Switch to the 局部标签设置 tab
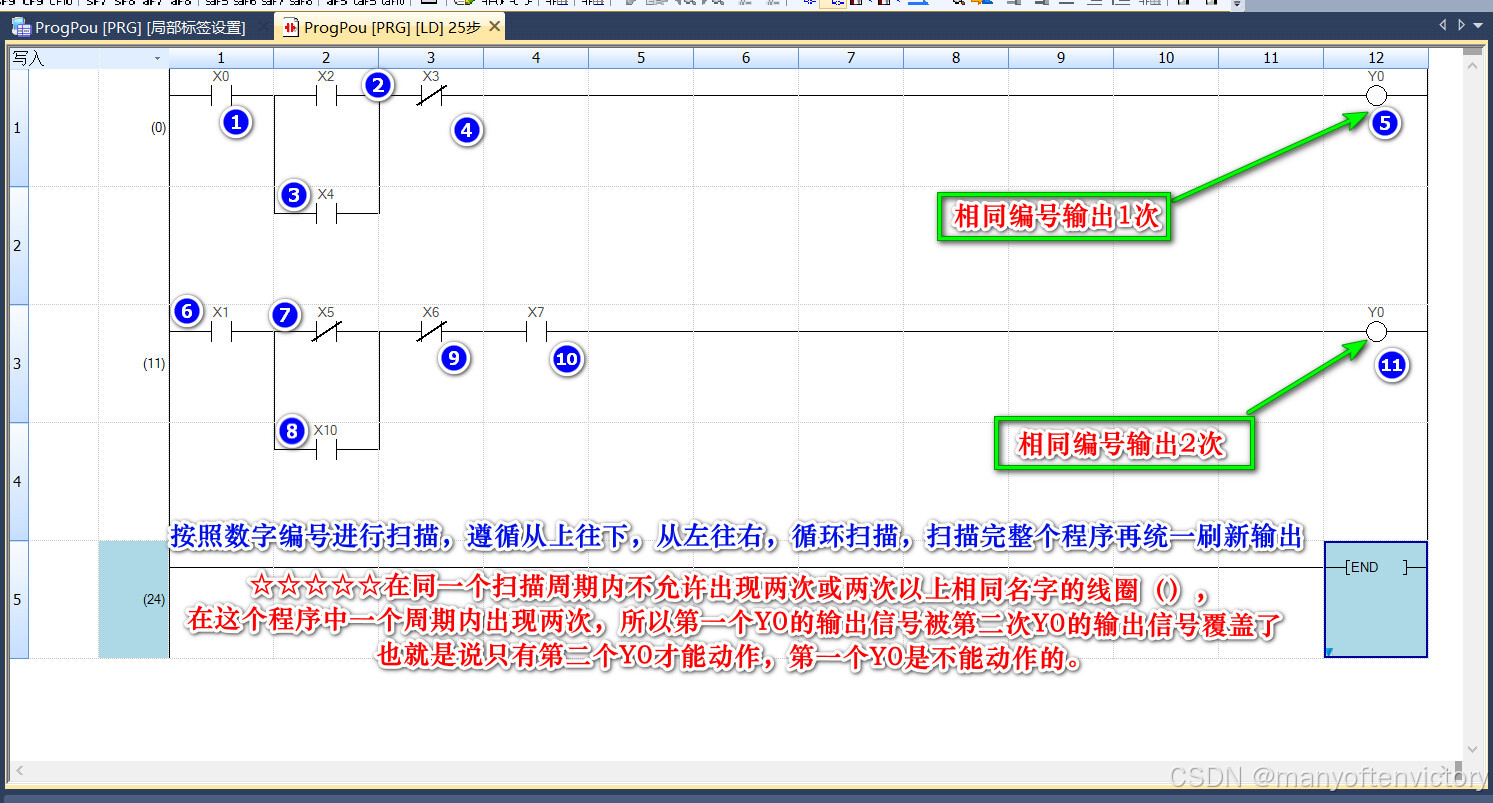Screen dimensions: 1493x803 (x=140, y=28)
